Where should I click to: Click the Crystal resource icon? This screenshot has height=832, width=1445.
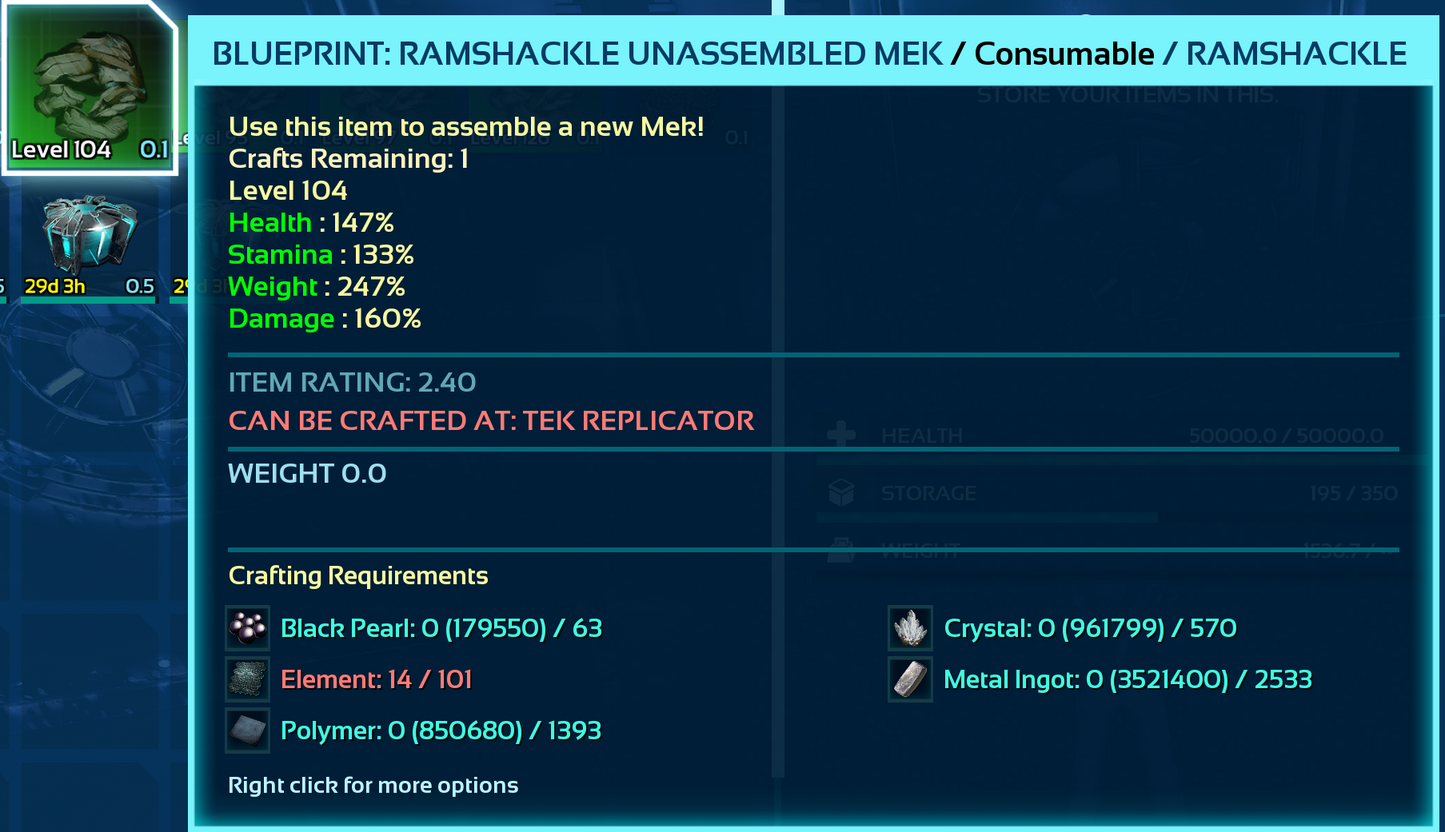pos(910,628)
